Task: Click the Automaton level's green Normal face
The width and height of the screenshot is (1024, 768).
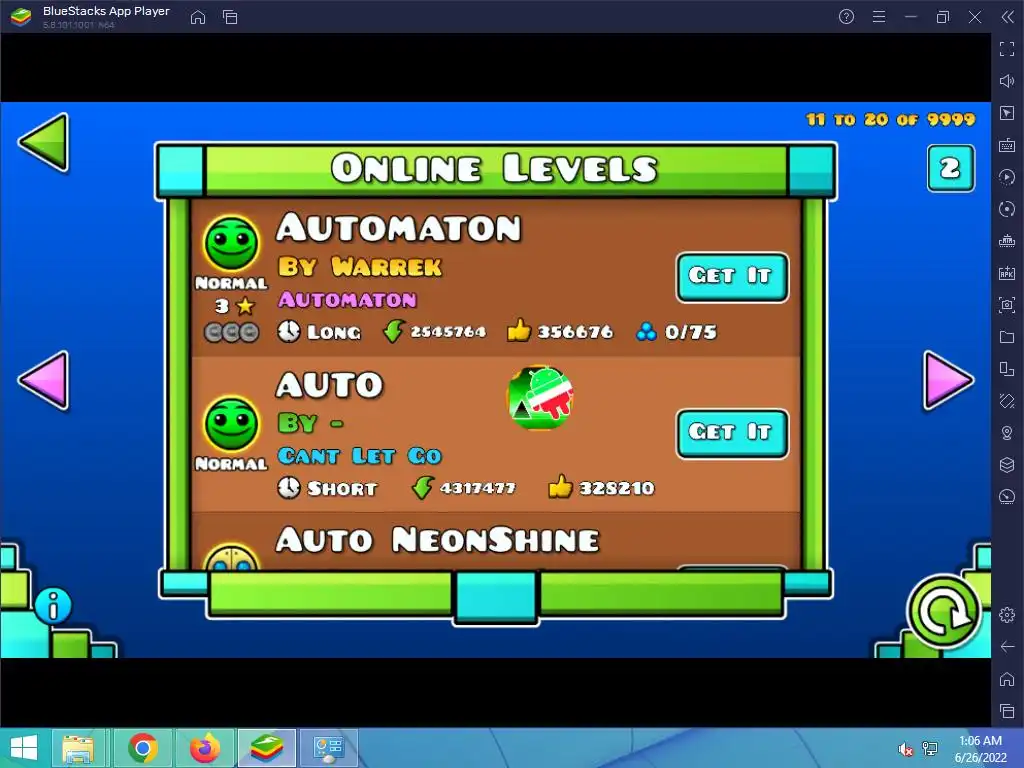Action: pyautogui.click(x=231, y=243)
